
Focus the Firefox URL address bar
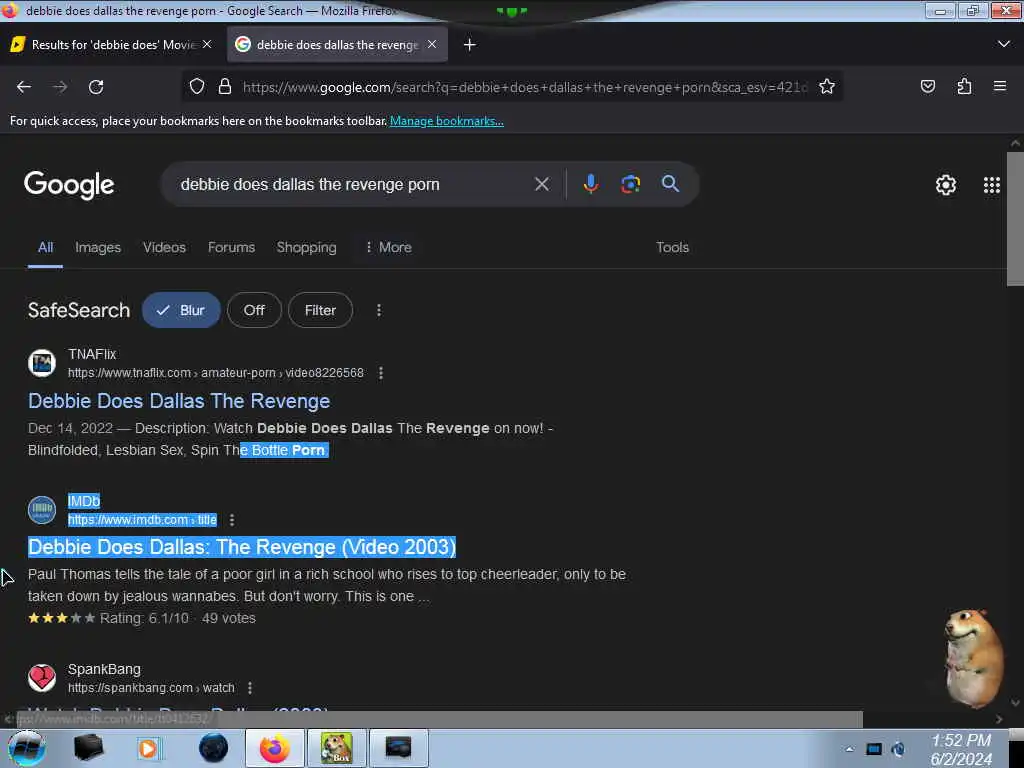(524, 87)
